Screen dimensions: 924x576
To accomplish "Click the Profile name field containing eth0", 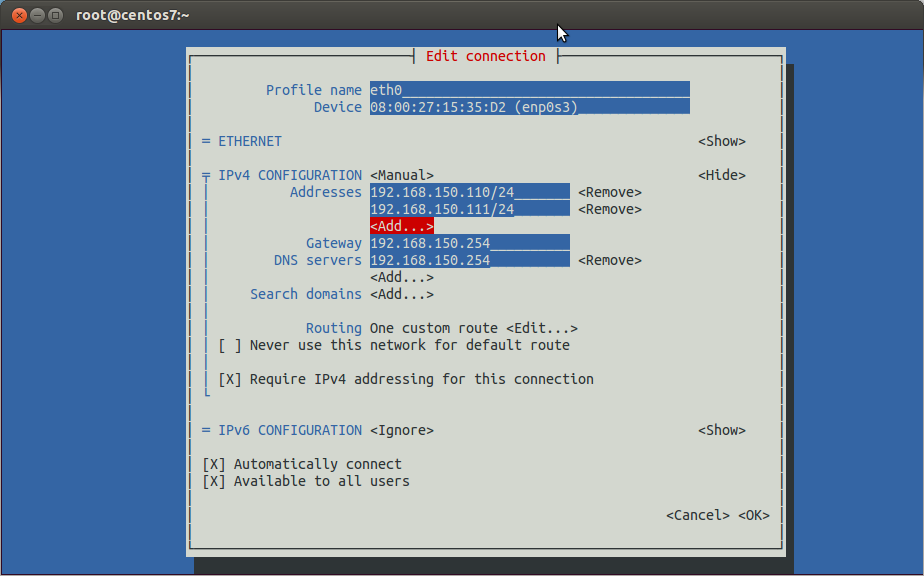I will [x=530, y=90].
